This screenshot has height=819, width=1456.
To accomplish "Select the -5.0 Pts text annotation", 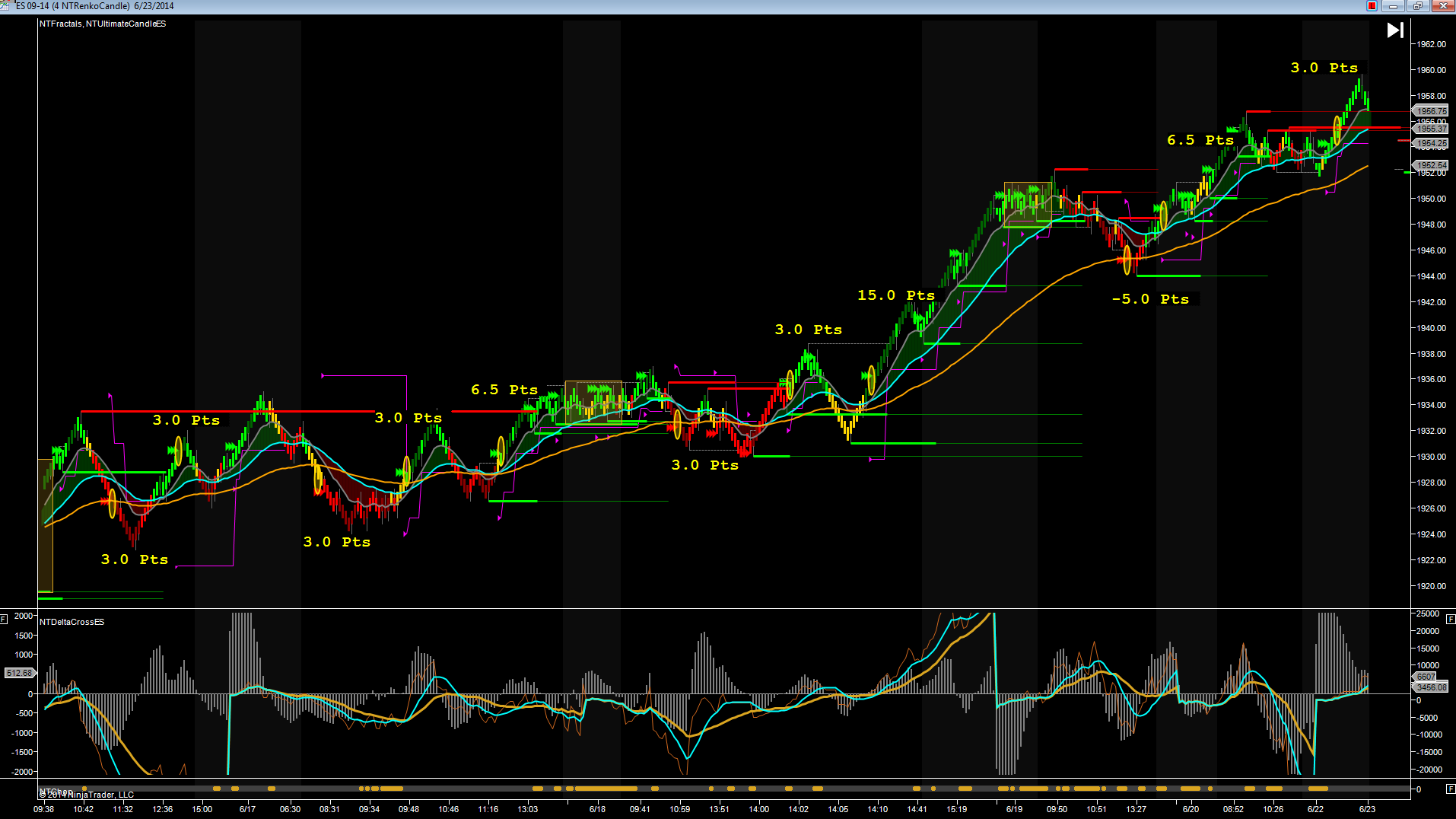I will 1149,299.
